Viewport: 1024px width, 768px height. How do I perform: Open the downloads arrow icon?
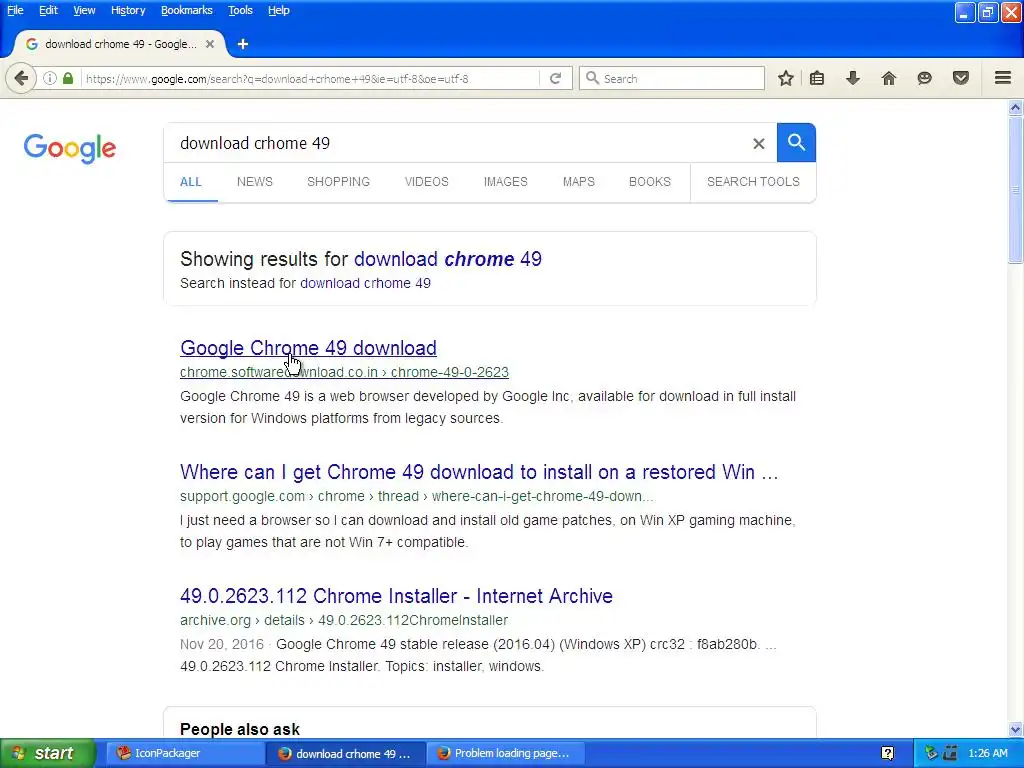(853, 78)
